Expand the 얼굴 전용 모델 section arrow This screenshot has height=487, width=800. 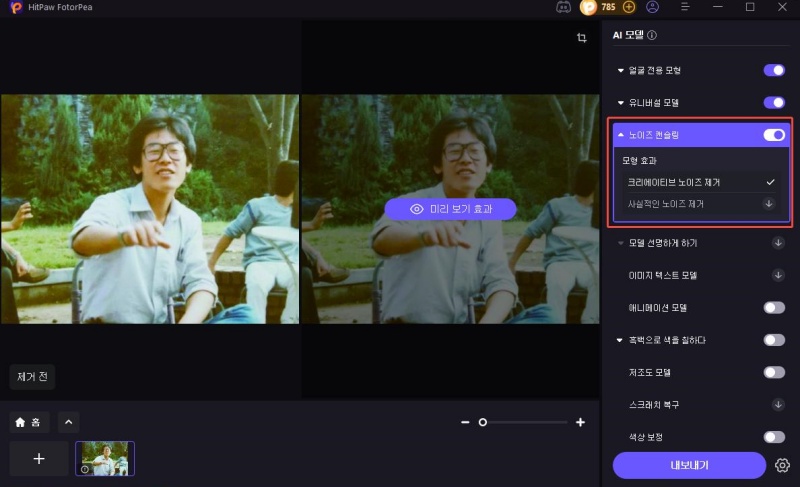coord(620,70)
